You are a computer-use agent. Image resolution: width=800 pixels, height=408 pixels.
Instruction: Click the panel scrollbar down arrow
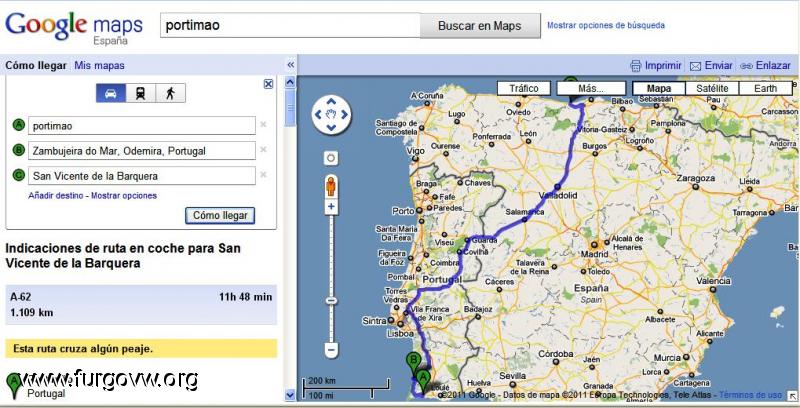pyautogui.click(x=290, y=395)
